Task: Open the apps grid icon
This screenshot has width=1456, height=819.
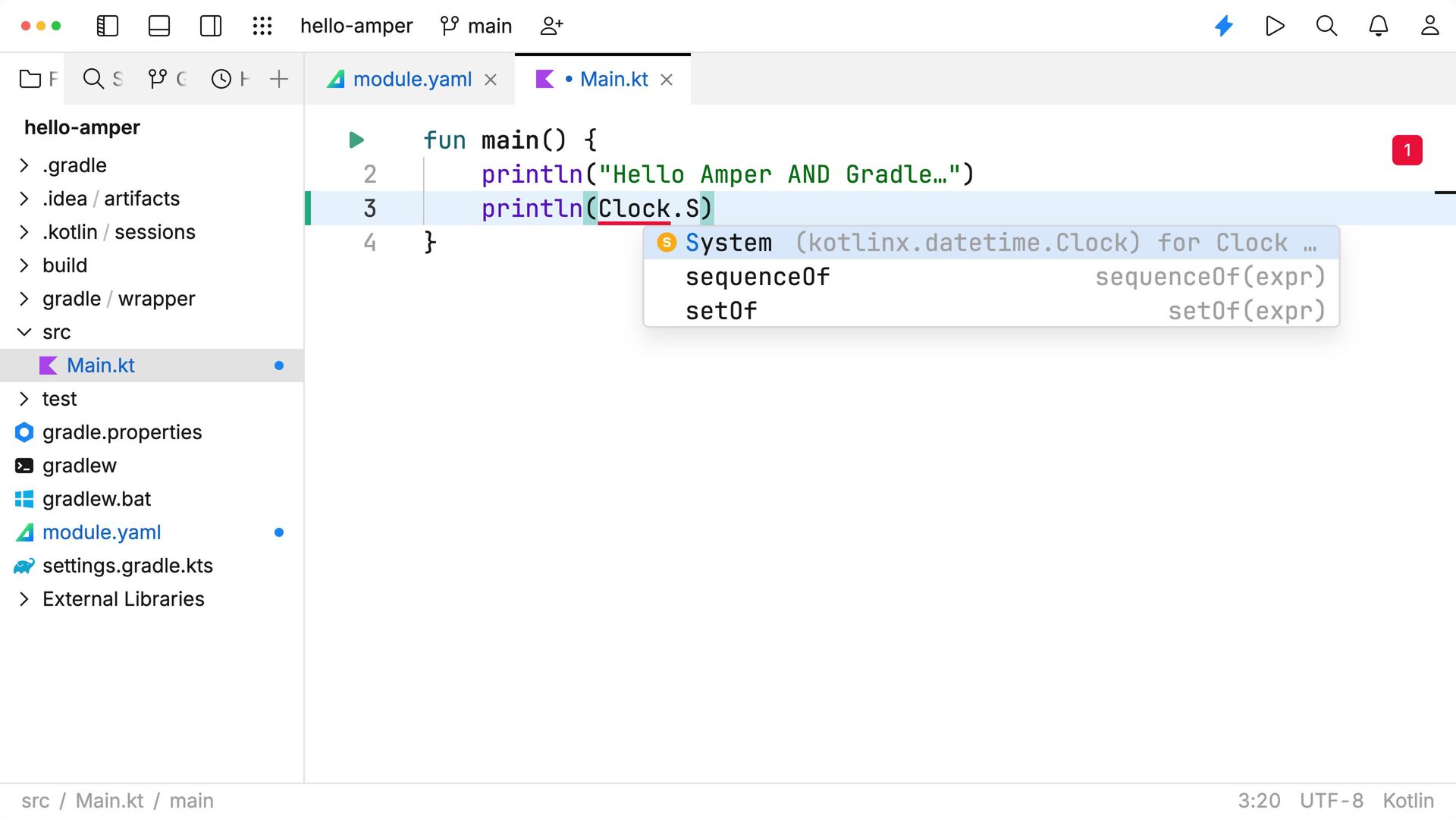Action: point(262,26)
